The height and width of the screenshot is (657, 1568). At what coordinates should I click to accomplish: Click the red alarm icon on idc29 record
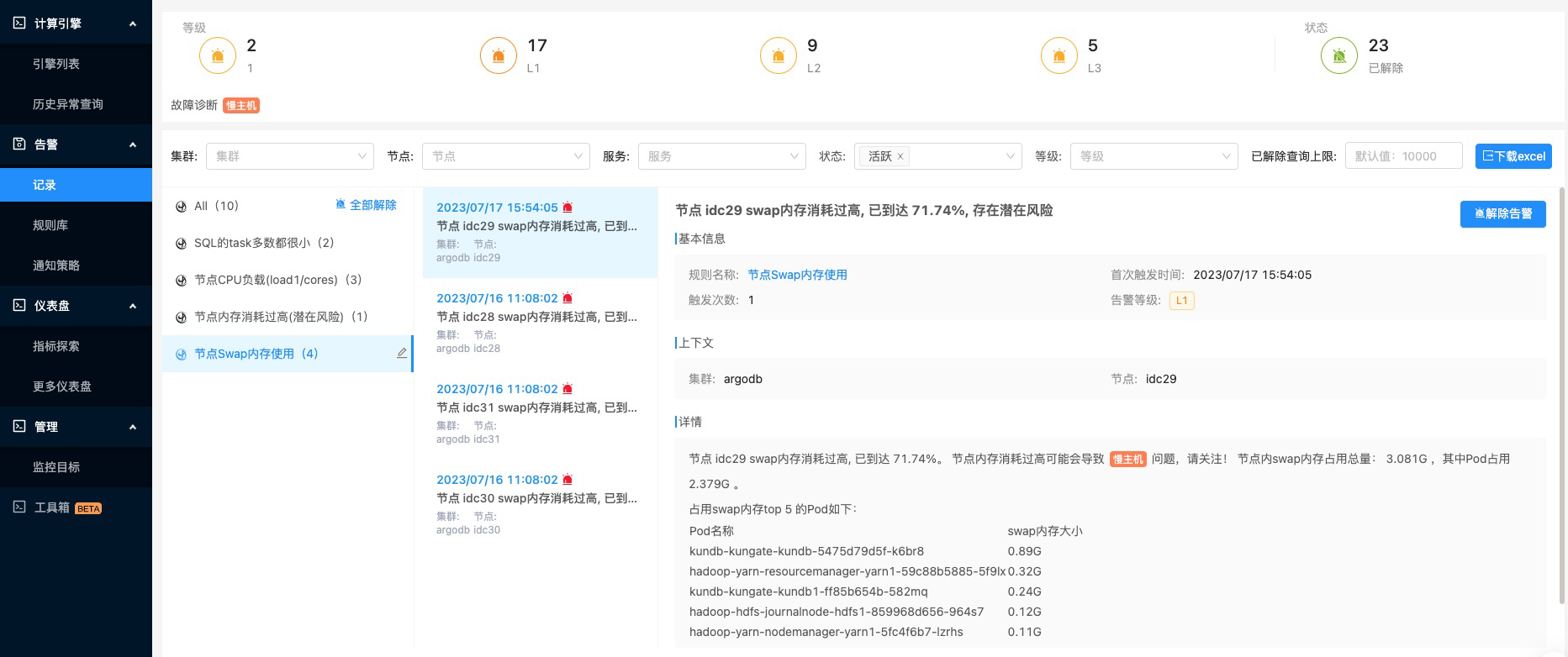tap(568, 208)
